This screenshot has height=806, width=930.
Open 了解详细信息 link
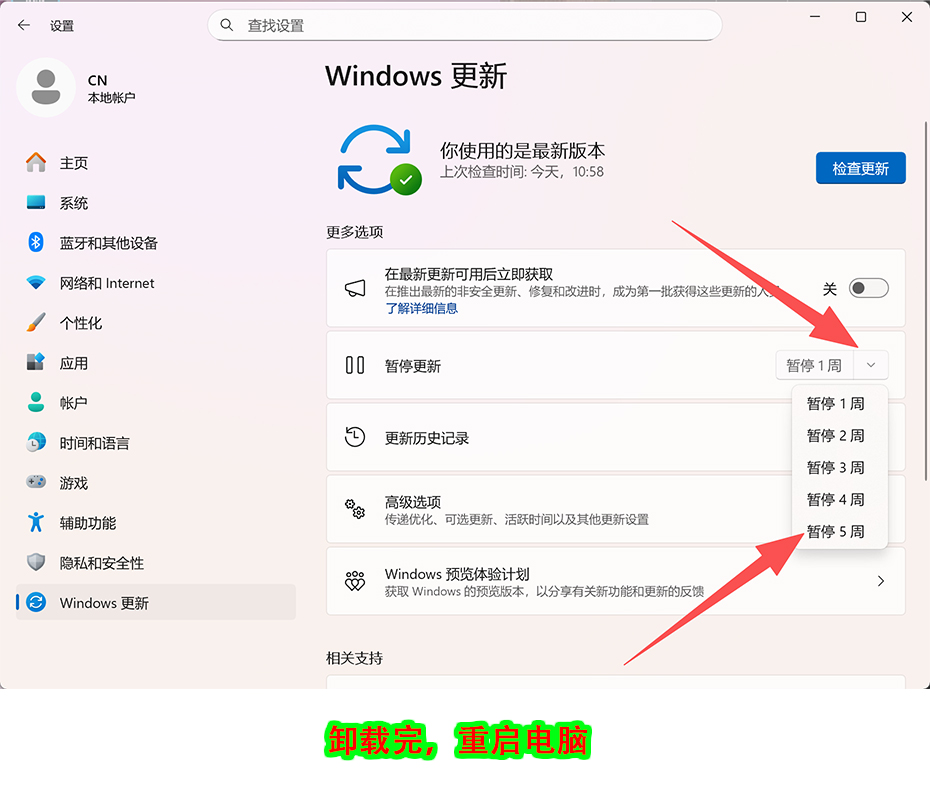click(421, 308)
